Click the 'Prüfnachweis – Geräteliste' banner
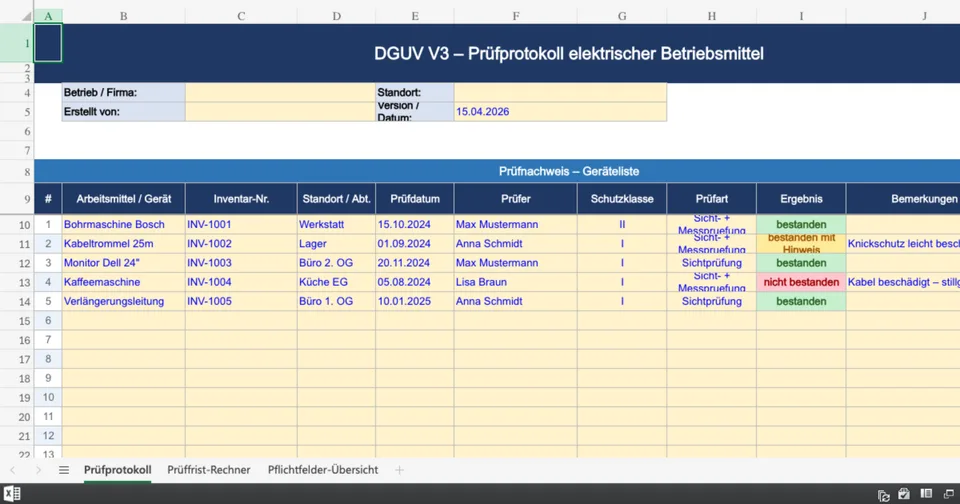The width and height of the screenshot is (960, 504). coord(569,171)
